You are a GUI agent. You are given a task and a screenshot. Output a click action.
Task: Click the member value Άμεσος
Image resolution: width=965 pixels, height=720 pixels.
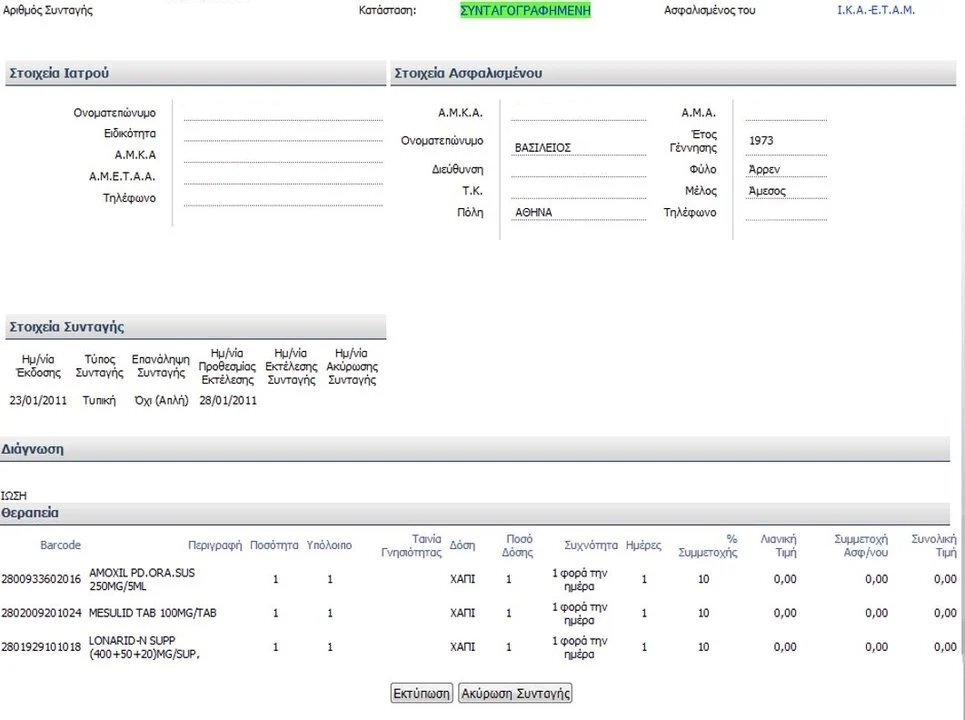point(767,191)
